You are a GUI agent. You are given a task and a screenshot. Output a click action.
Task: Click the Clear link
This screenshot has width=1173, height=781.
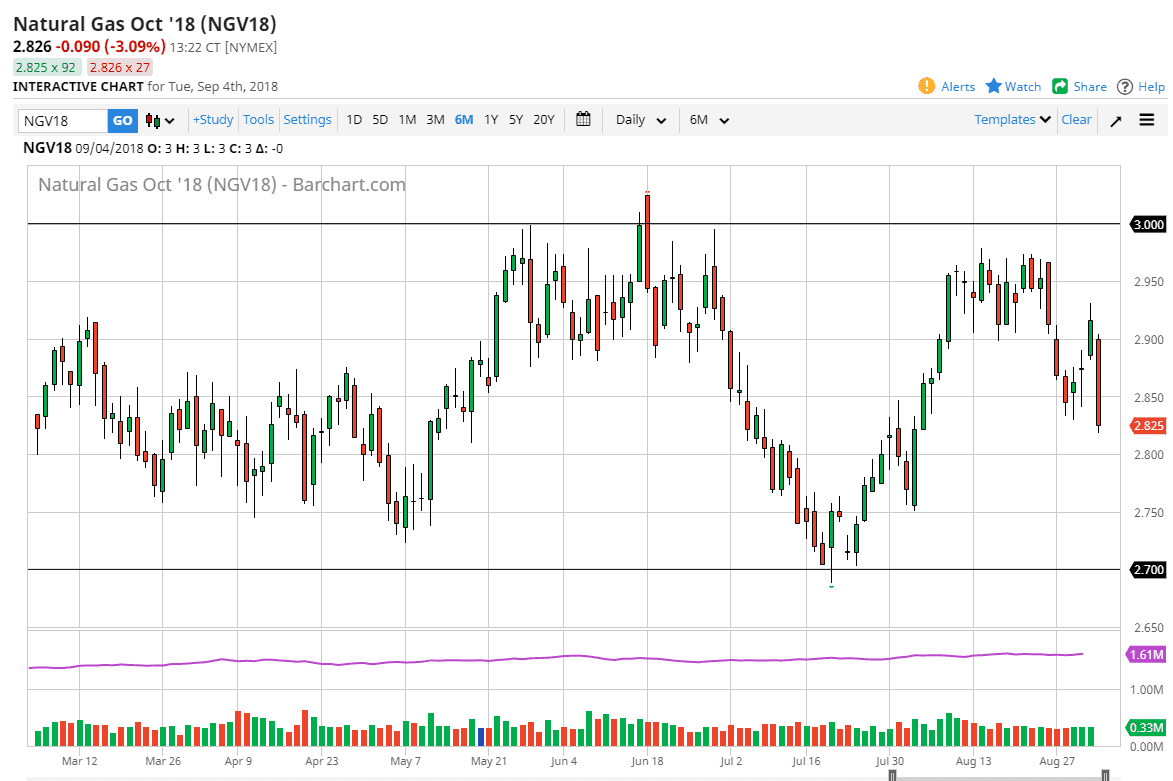tap(1076, 119)
